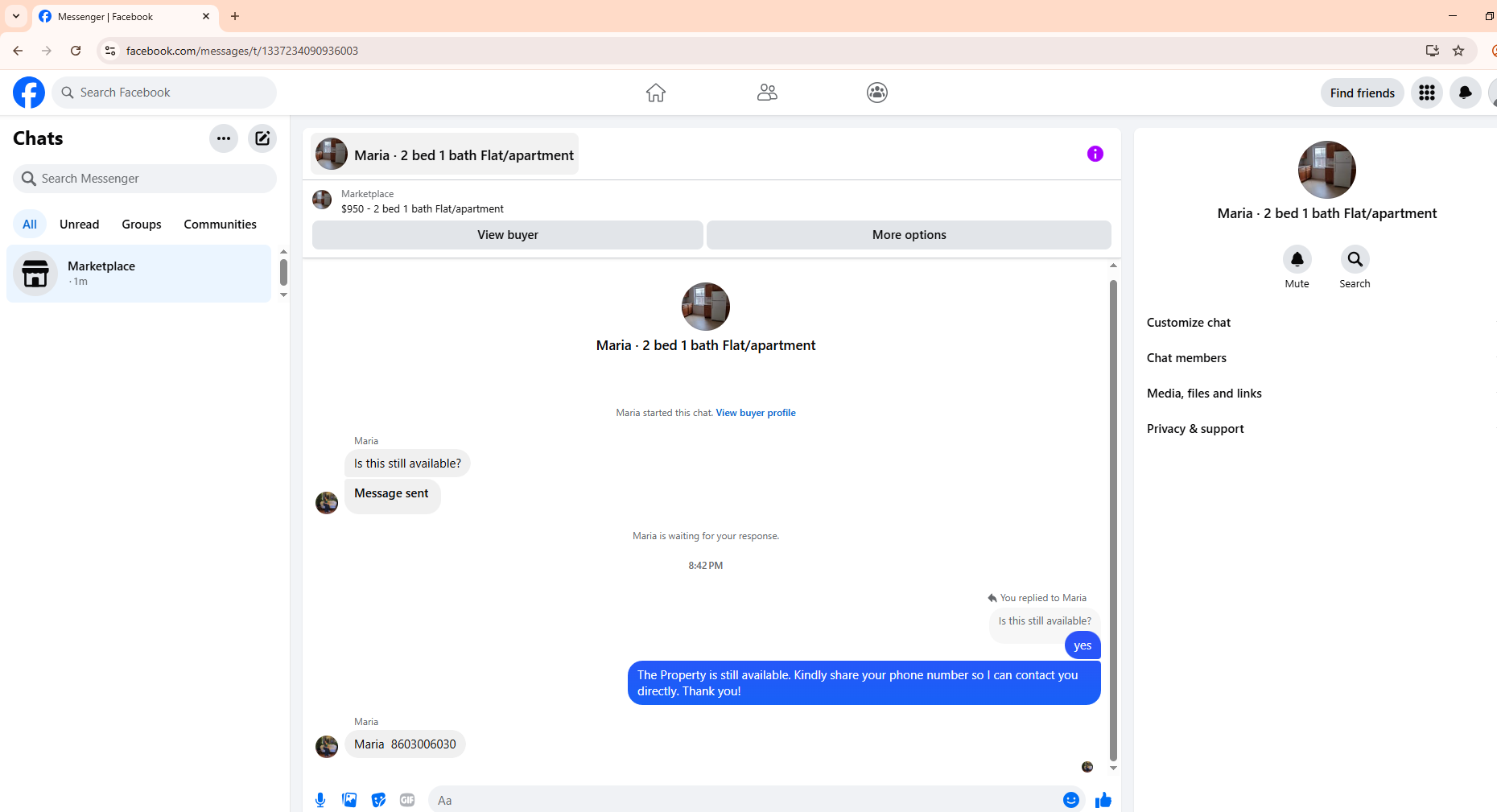View site information icon in address bar
The height and width of the screenshot is (812, 1497).
(x=110, y=51)
